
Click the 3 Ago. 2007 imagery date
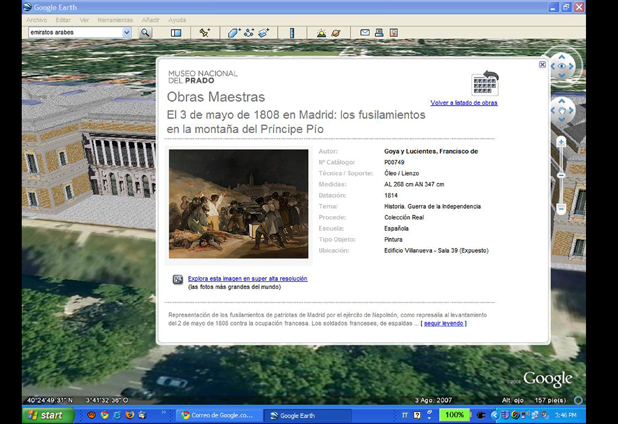(x=433, y=400)
